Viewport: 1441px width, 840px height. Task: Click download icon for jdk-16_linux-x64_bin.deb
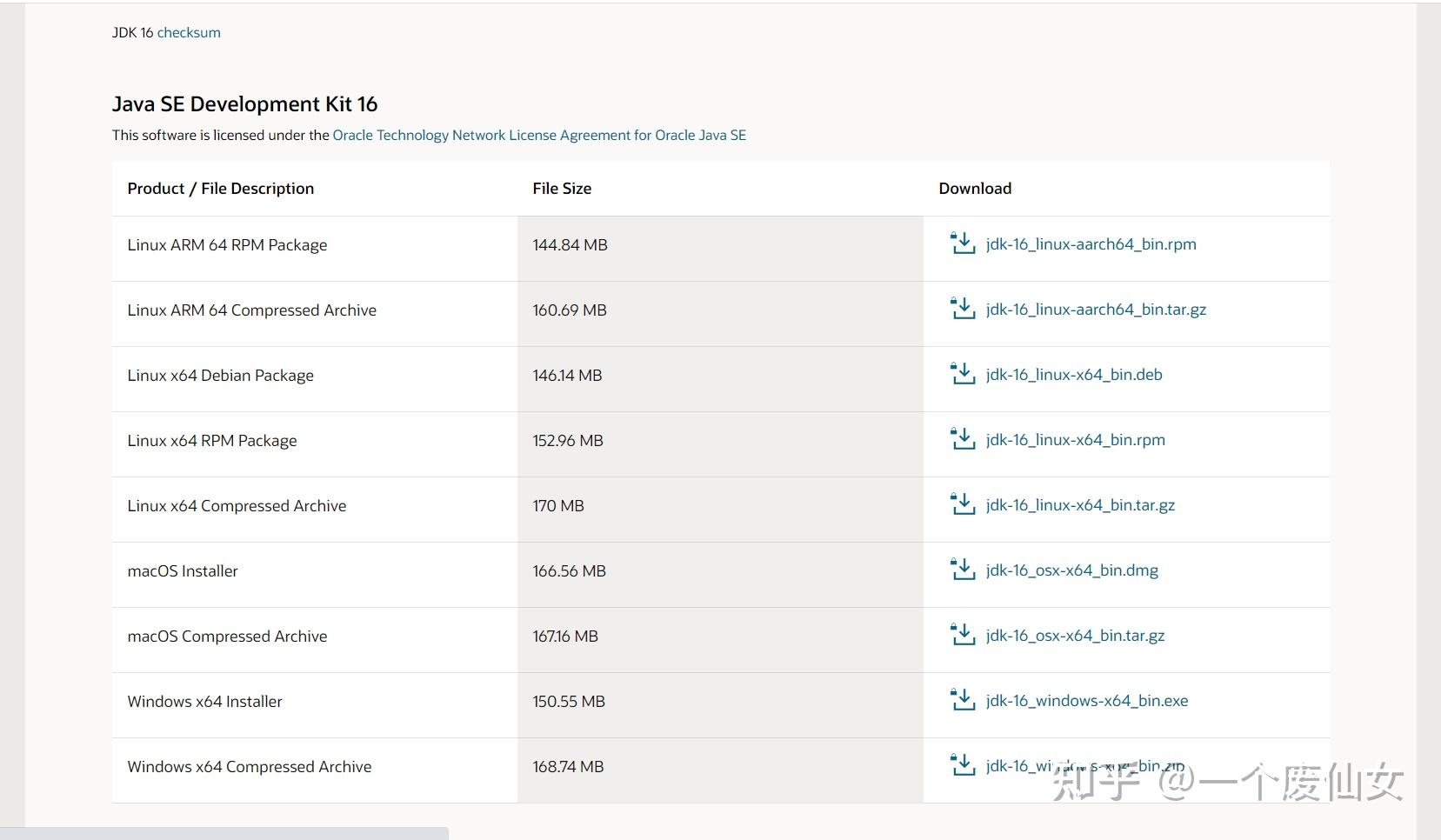click(963, 374)
